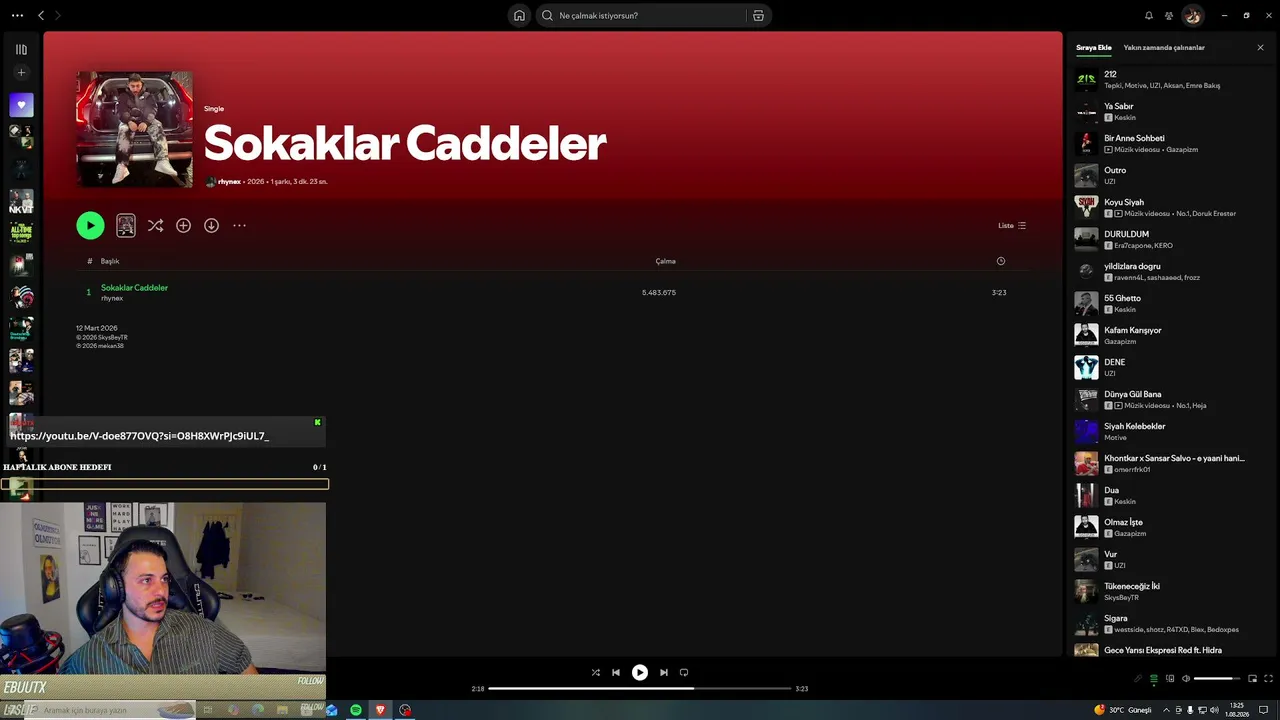Select the Sokaklar Caddeler track title
Image resolution: width=1280 pixels, height=720 pixels.
coord(134,288)
